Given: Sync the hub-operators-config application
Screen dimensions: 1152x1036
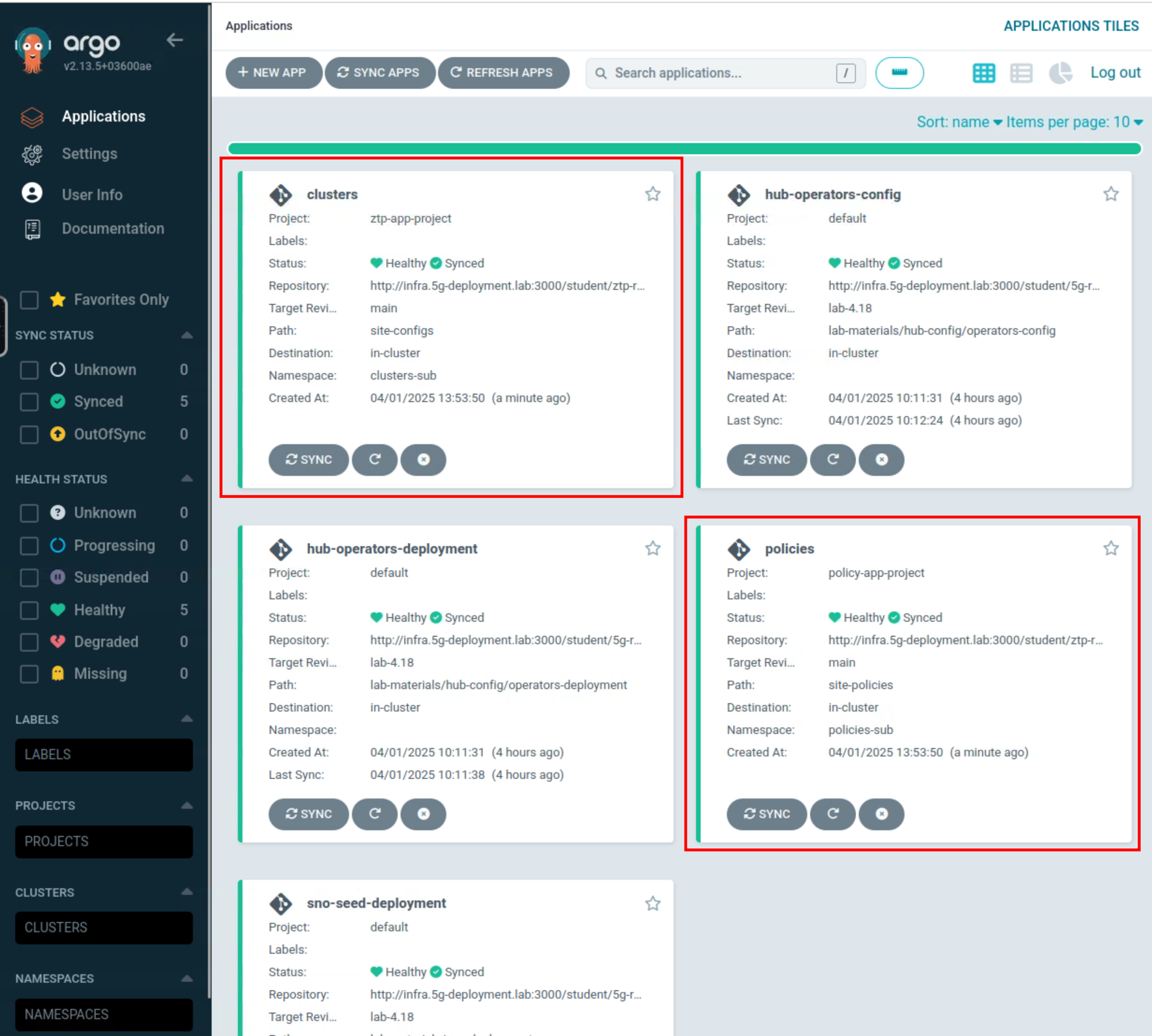Looking at the screenshot, I should pos(766,459).
